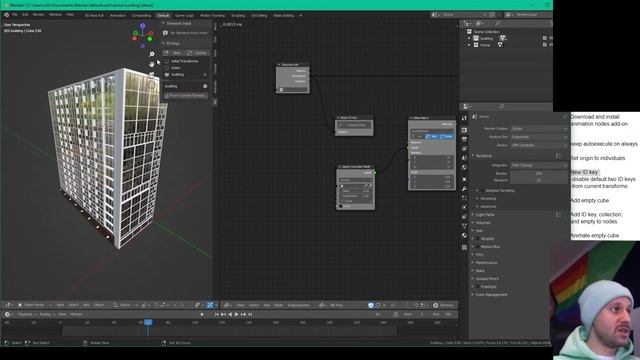Screen dimensions: 640x360
Task: Click the play animation button
Action: pos(237,314)
